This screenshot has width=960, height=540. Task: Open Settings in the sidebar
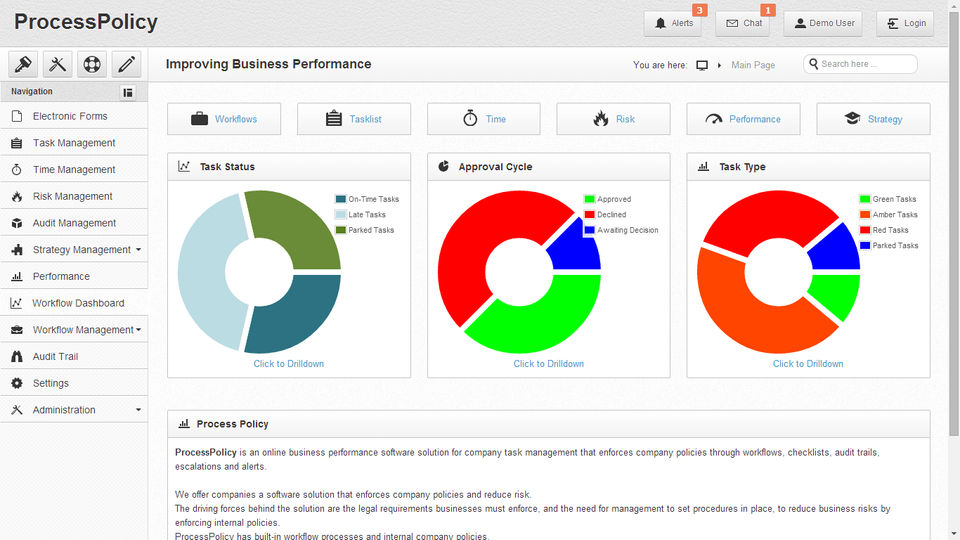pos(73,383)
